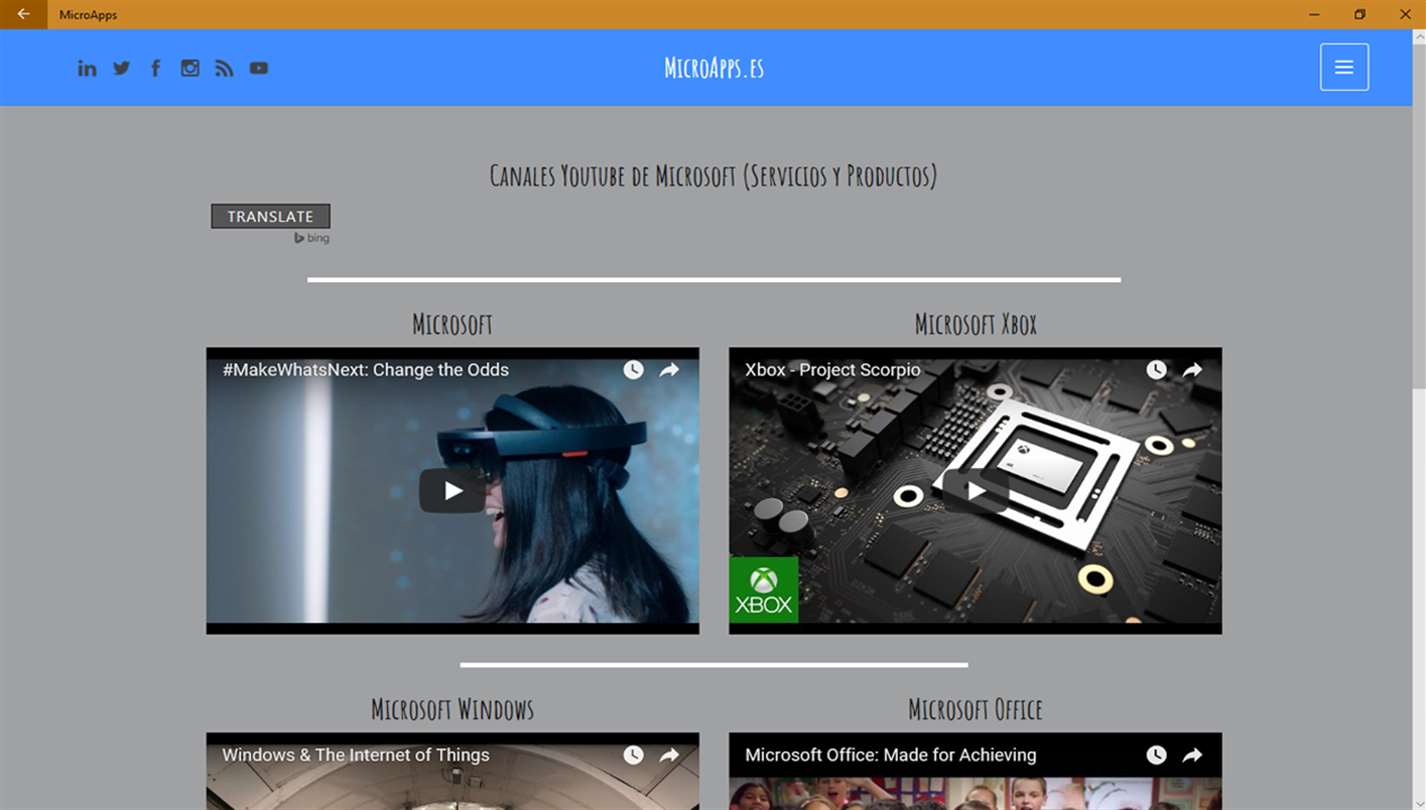Click the Microsoft Windows section heading
The height and width of the screenshot is (810, 1426).
point(453,709)
